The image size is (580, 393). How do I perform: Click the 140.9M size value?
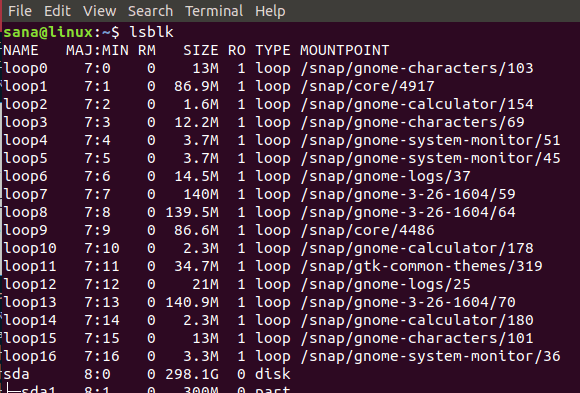click(192, 302)
